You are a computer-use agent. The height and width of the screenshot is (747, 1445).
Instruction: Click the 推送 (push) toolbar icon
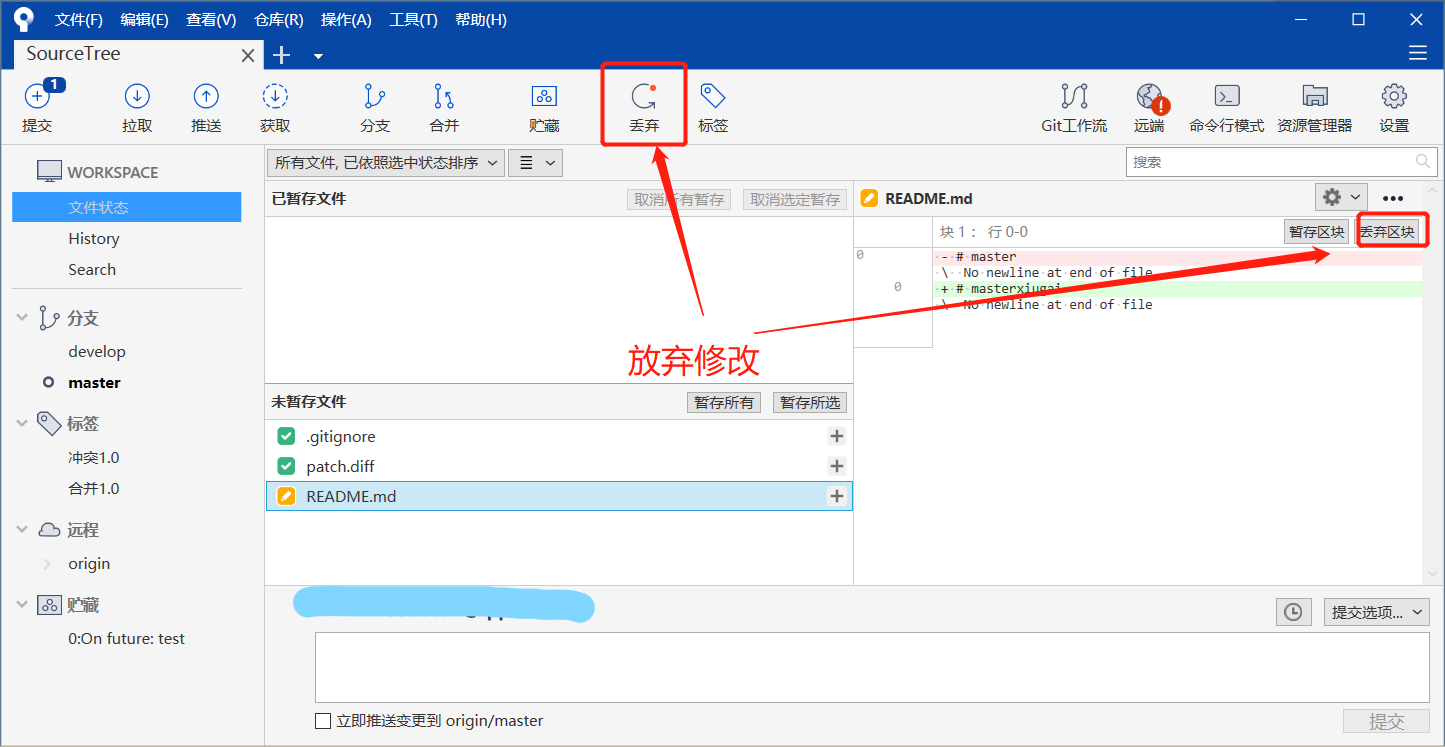(206, 107)
